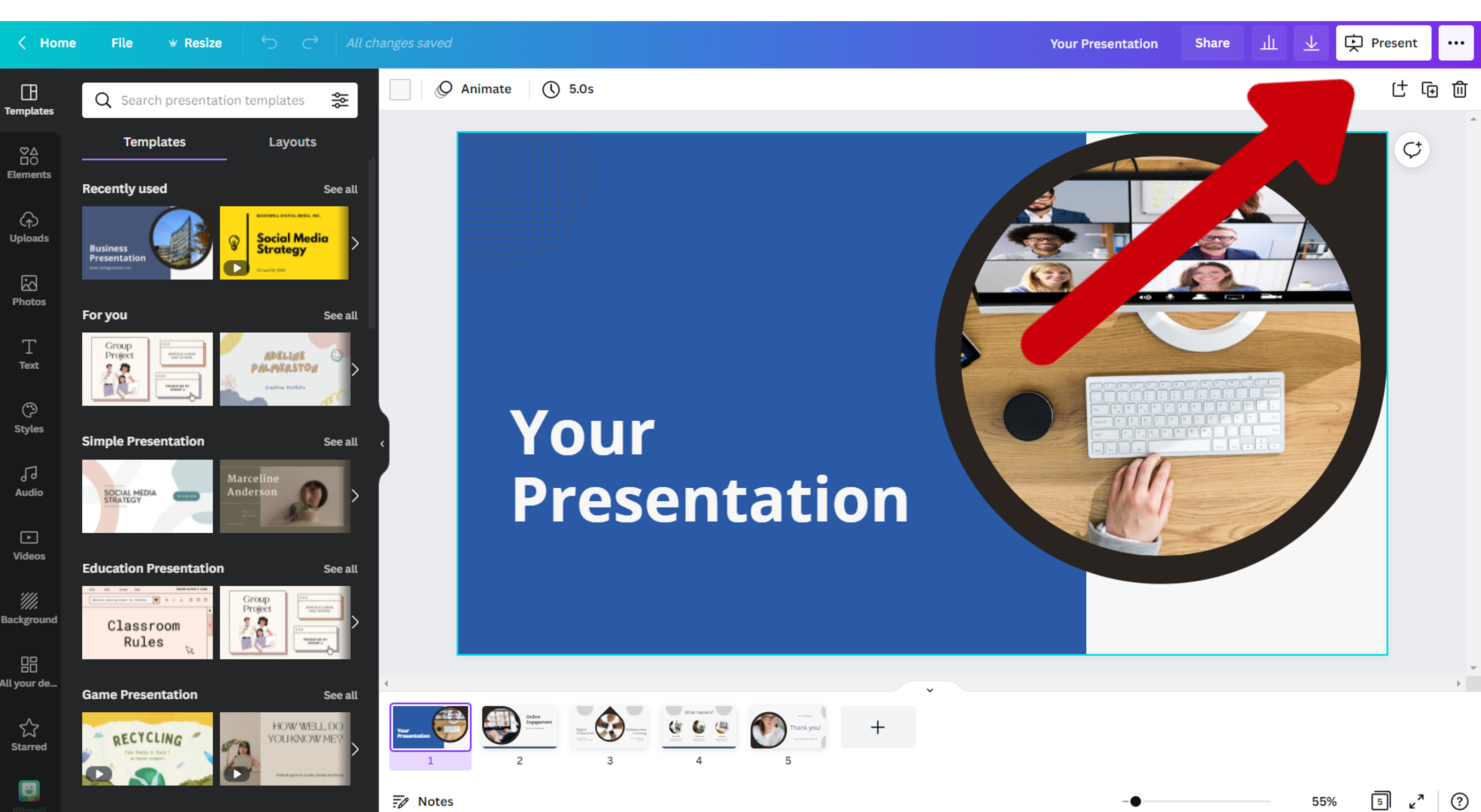Collapse the page thumbnails strip chevron

pos(929,690)
